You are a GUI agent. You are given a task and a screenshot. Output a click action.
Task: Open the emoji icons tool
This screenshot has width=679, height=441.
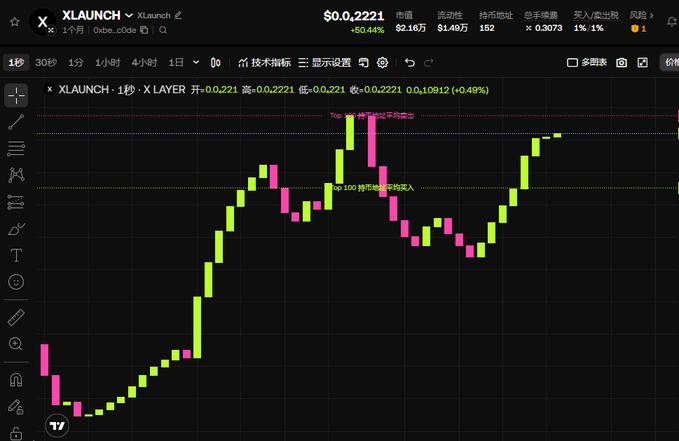click(x=16, y=282)
